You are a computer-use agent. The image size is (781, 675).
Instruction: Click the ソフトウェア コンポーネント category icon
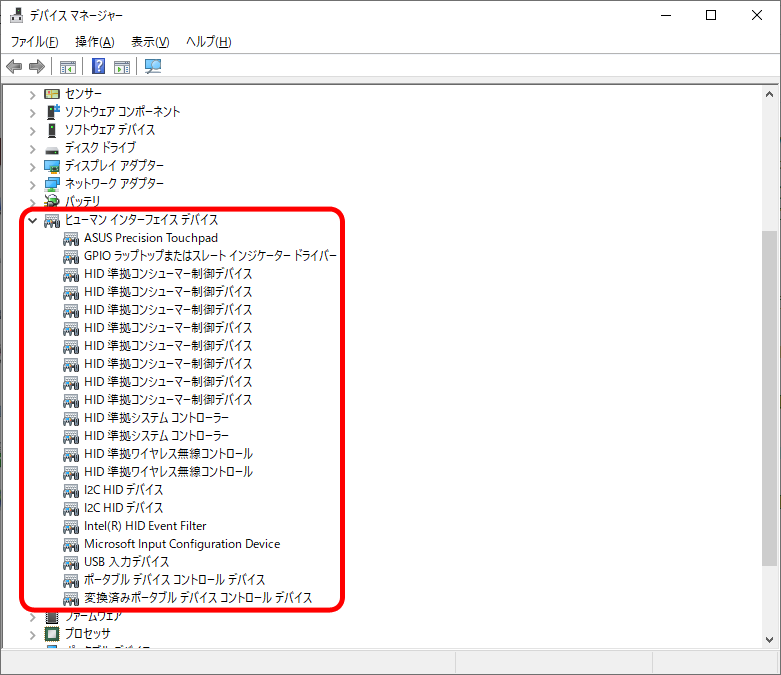[52, 112]
